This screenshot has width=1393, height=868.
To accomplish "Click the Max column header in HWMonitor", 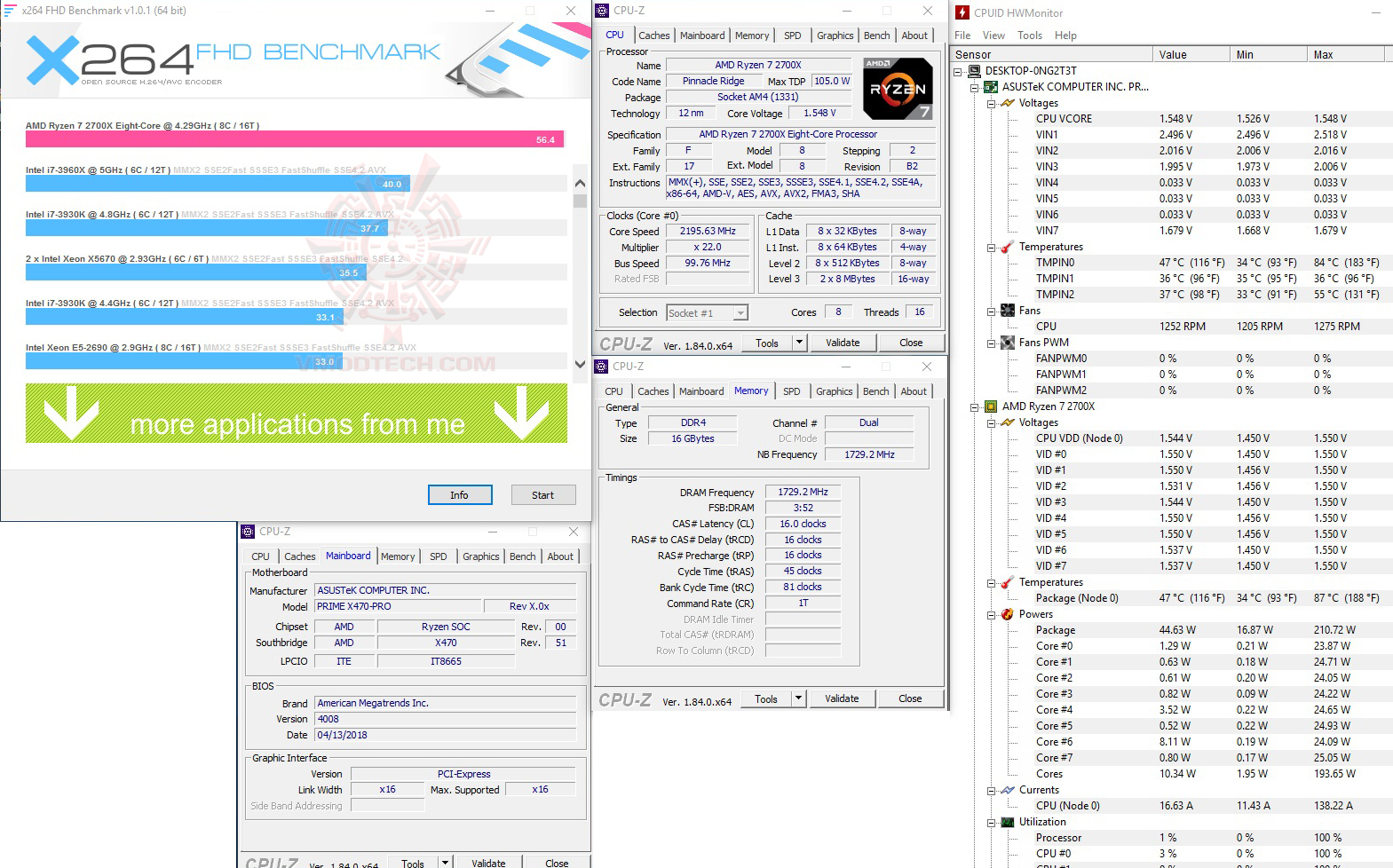I will (1346, 54).
